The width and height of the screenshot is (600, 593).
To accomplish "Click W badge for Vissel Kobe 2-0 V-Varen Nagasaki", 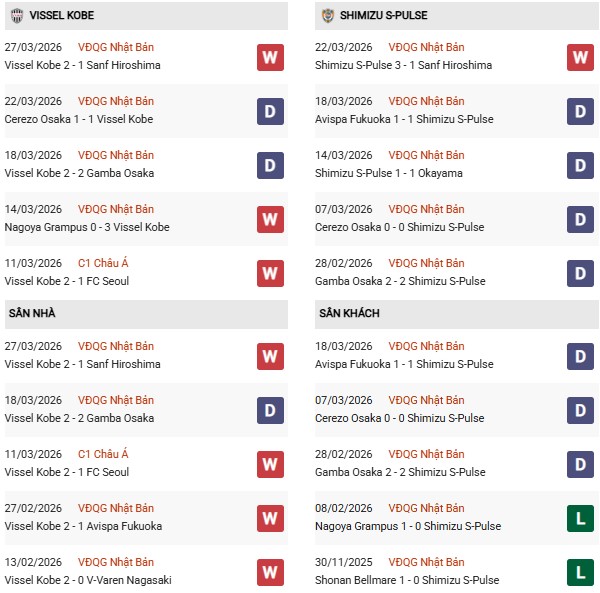I will 270,572.
